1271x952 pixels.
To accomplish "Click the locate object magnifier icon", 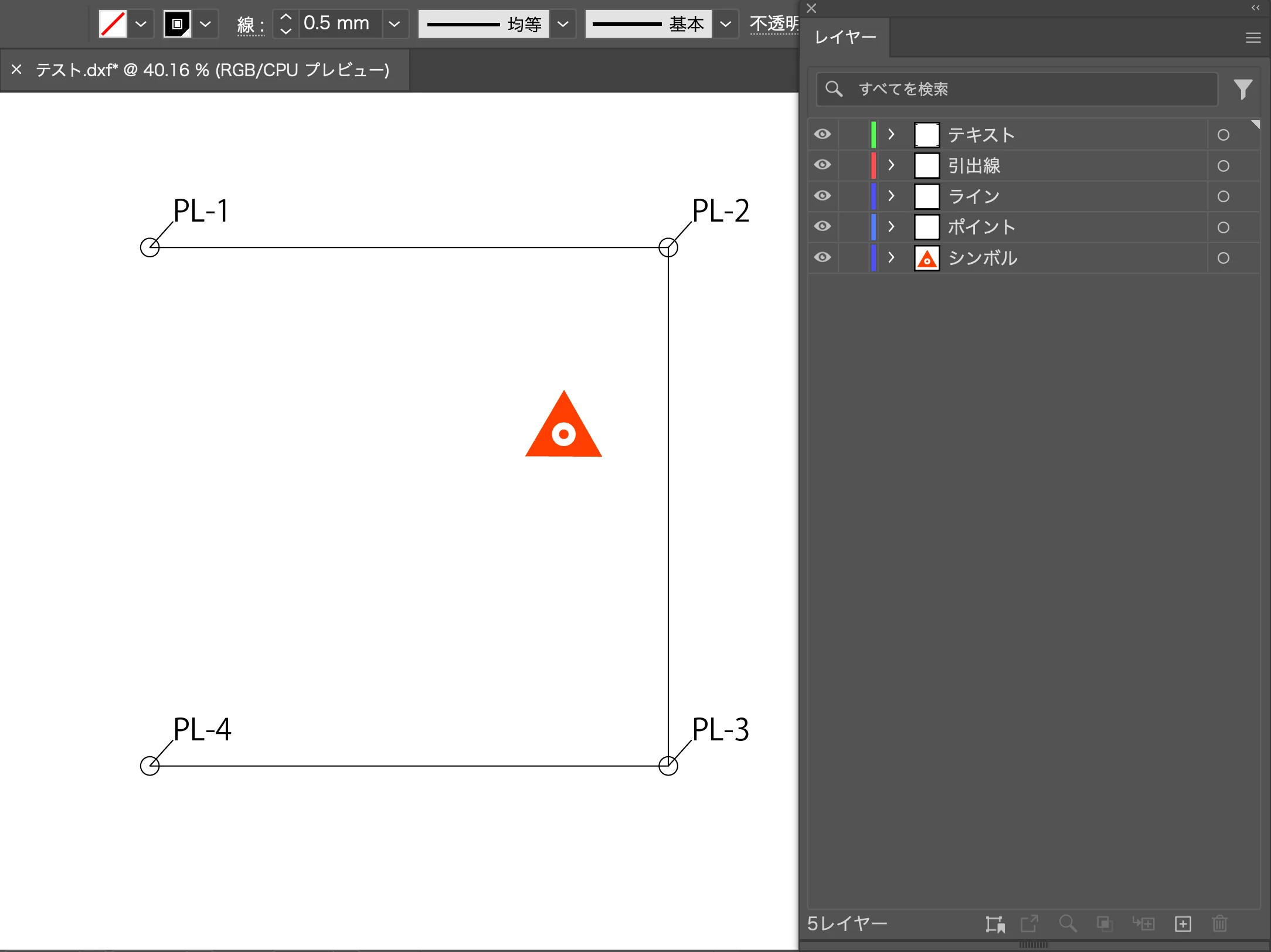I will 1068,924.
